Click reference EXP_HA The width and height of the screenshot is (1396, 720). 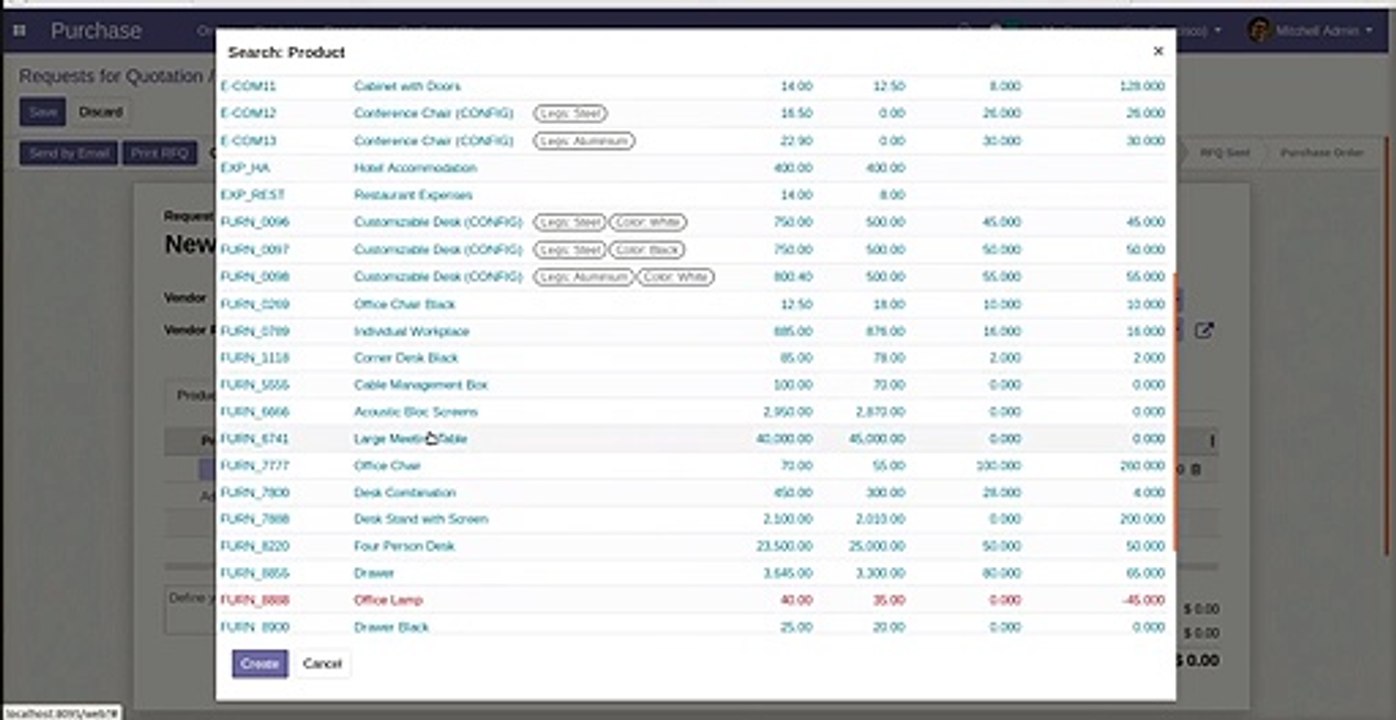245,168
